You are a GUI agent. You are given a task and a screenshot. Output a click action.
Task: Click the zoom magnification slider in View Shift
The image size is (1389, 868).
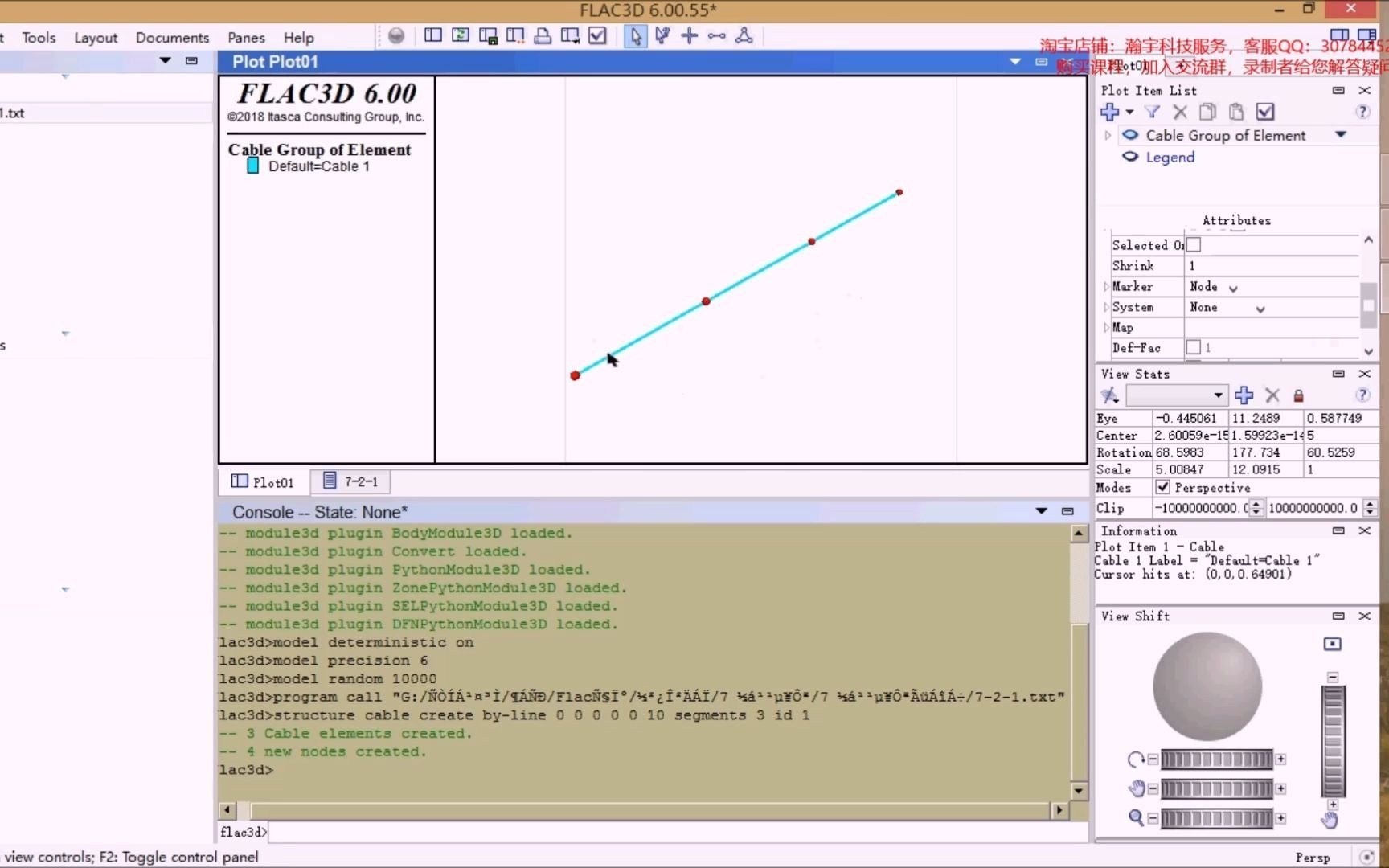tap(1216, 818)
